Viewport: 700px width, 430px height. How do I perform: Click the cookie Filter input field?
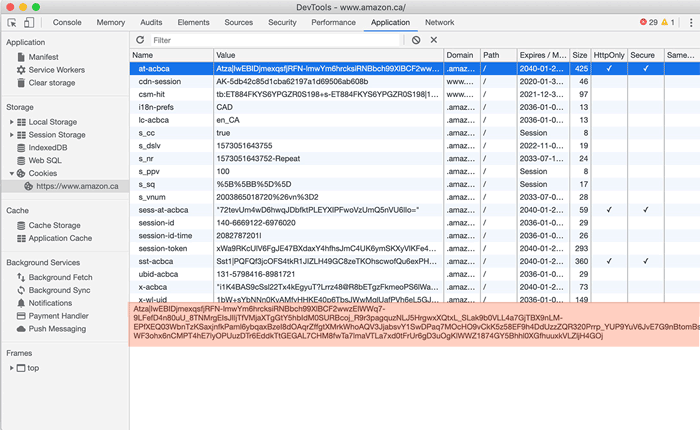coord(270,40)
